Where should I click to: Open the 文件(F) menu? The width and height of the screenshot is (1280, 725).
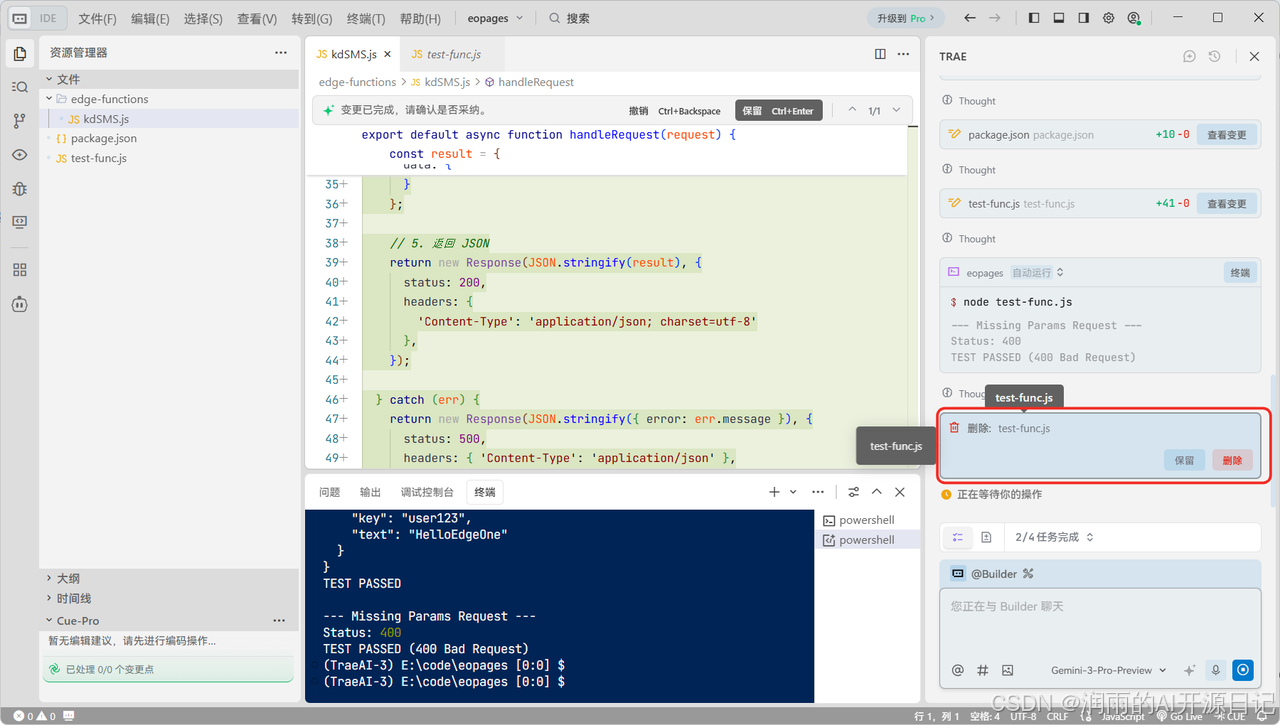(x=97, y=18)
